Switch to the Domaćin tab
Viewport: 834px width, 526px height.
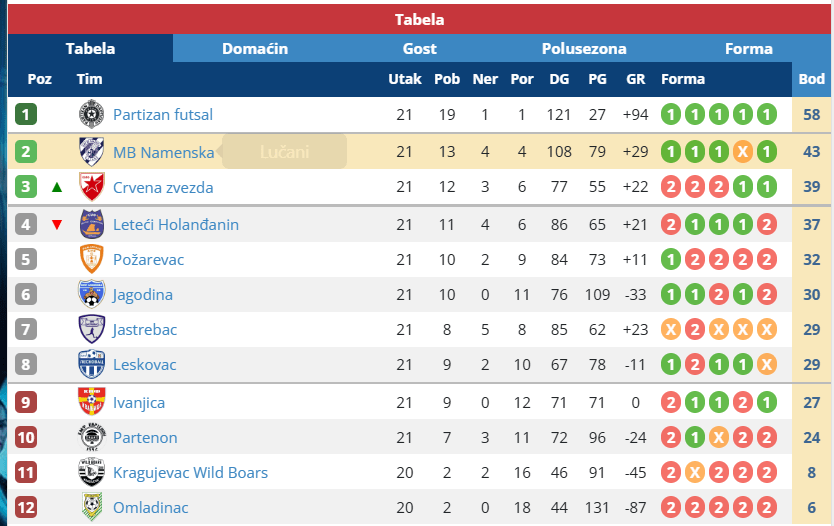click(255, 48)
